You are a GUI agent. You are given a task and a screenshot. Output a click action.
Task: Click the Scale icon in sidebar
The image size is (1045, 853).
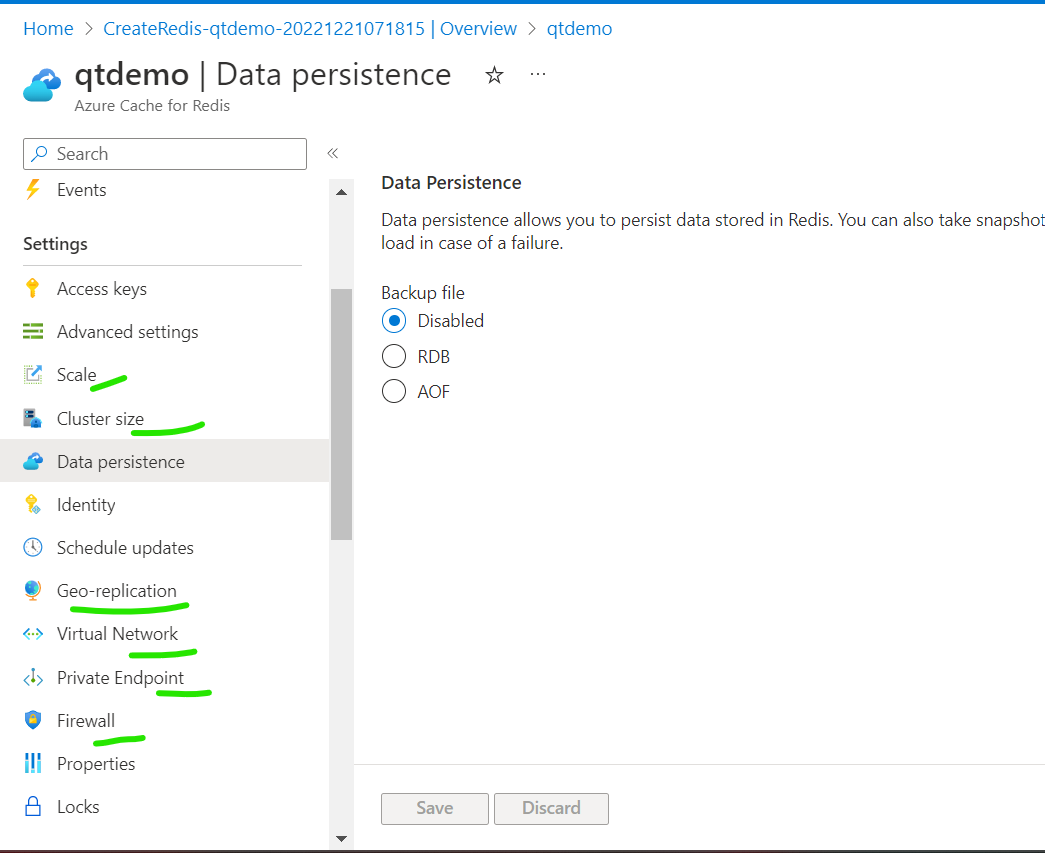coord(33,375)
